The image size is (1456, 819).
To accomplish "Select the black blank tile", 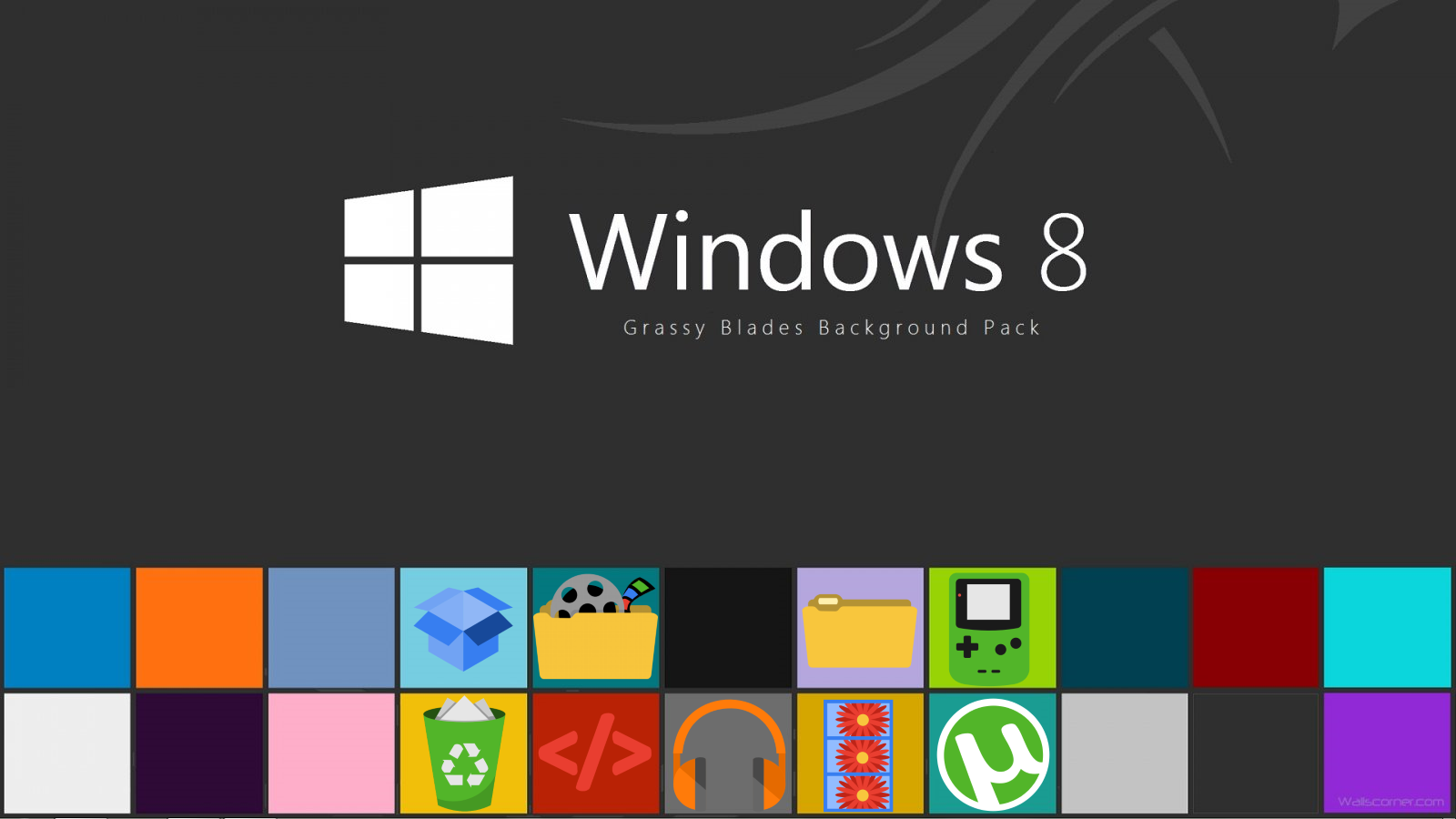I will tap(728, 628).
